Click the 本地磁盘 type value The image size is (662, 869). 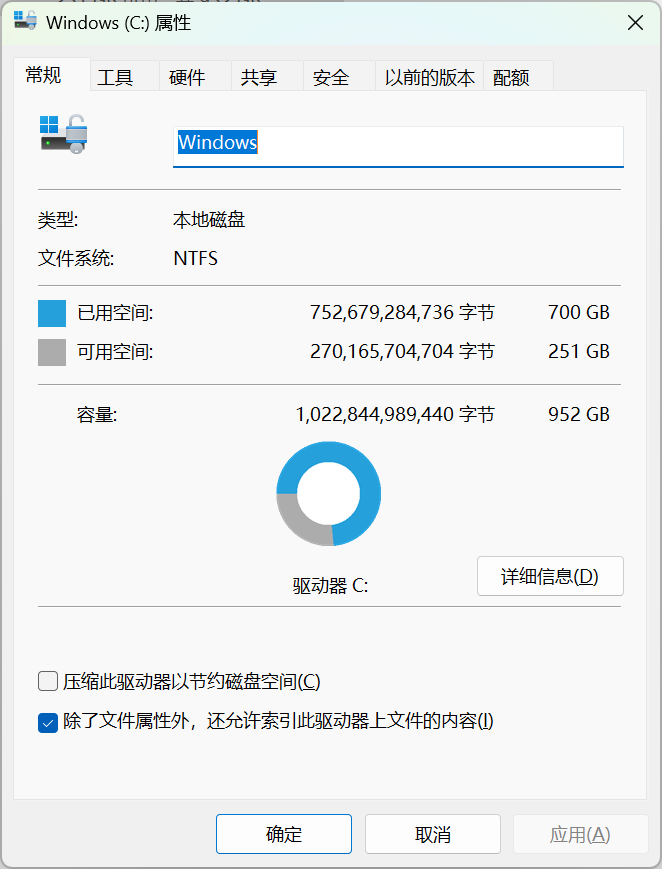(x=209, y=220)
